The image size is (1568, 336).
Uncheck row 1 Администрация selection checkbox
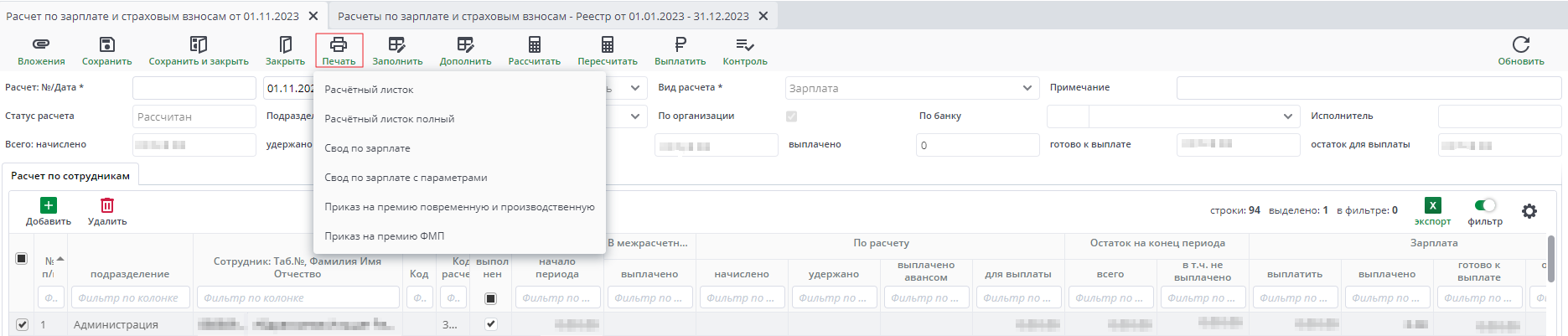click(x=22, y=324)
